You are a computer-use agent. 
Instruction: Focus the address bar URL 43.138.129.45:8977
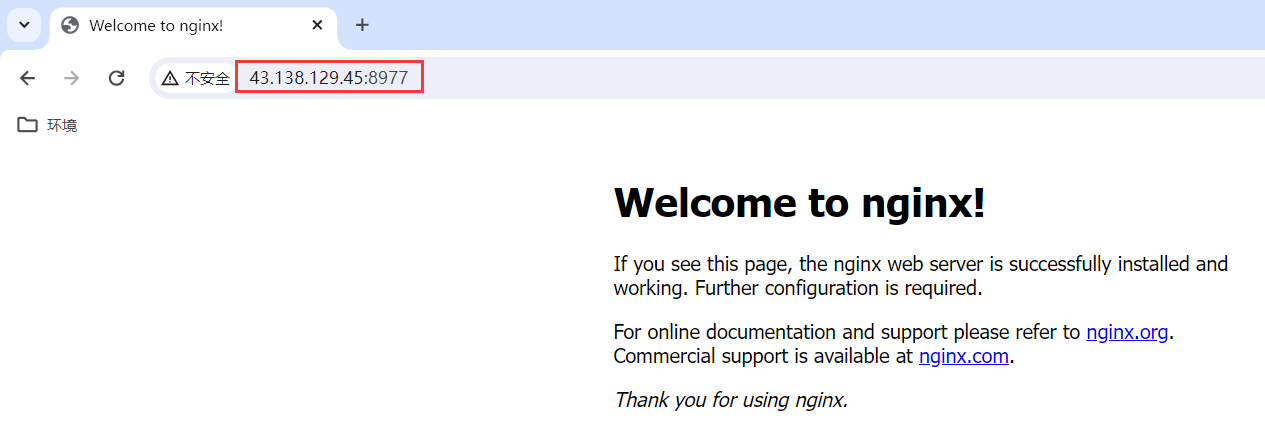click(329, 78)
